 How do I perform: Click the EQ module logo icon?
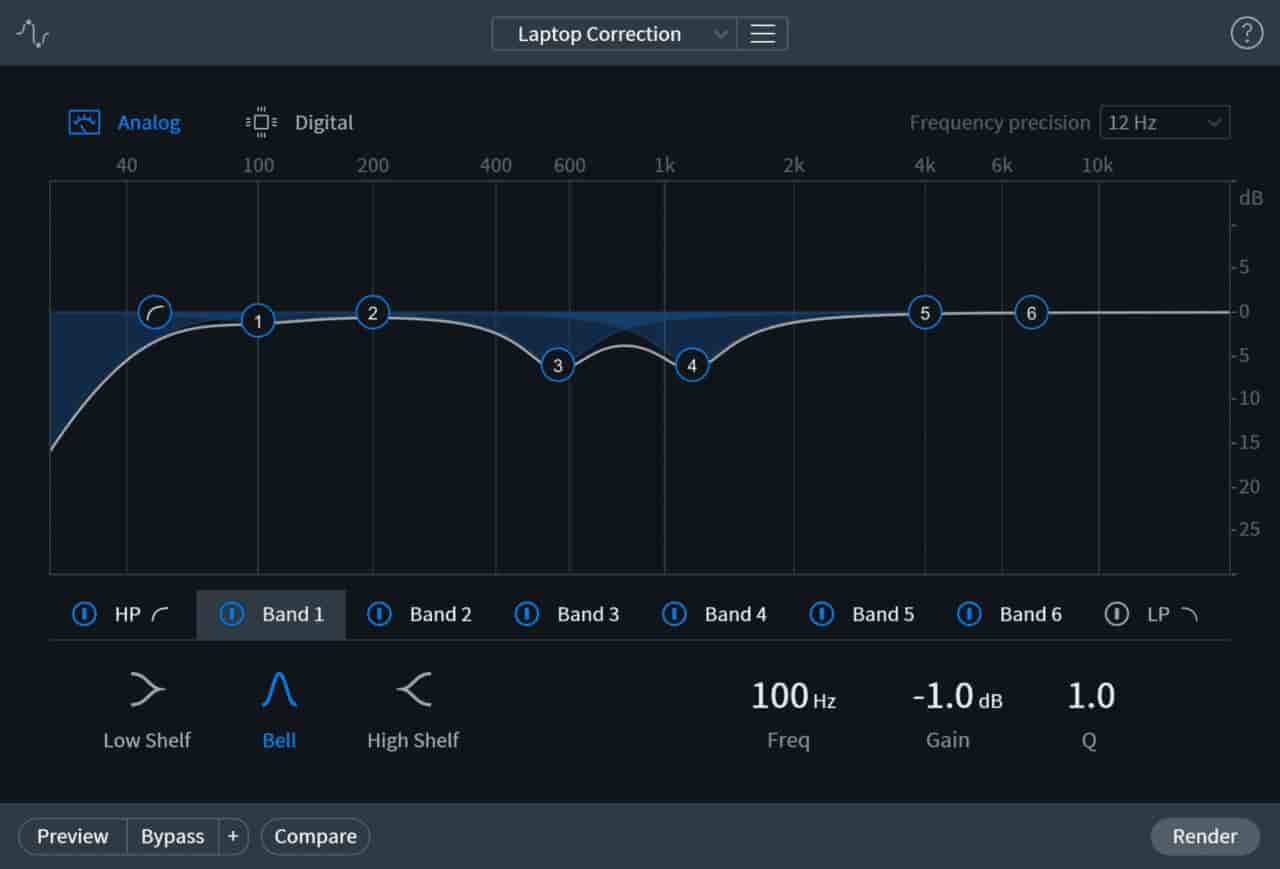click(33, 34)
